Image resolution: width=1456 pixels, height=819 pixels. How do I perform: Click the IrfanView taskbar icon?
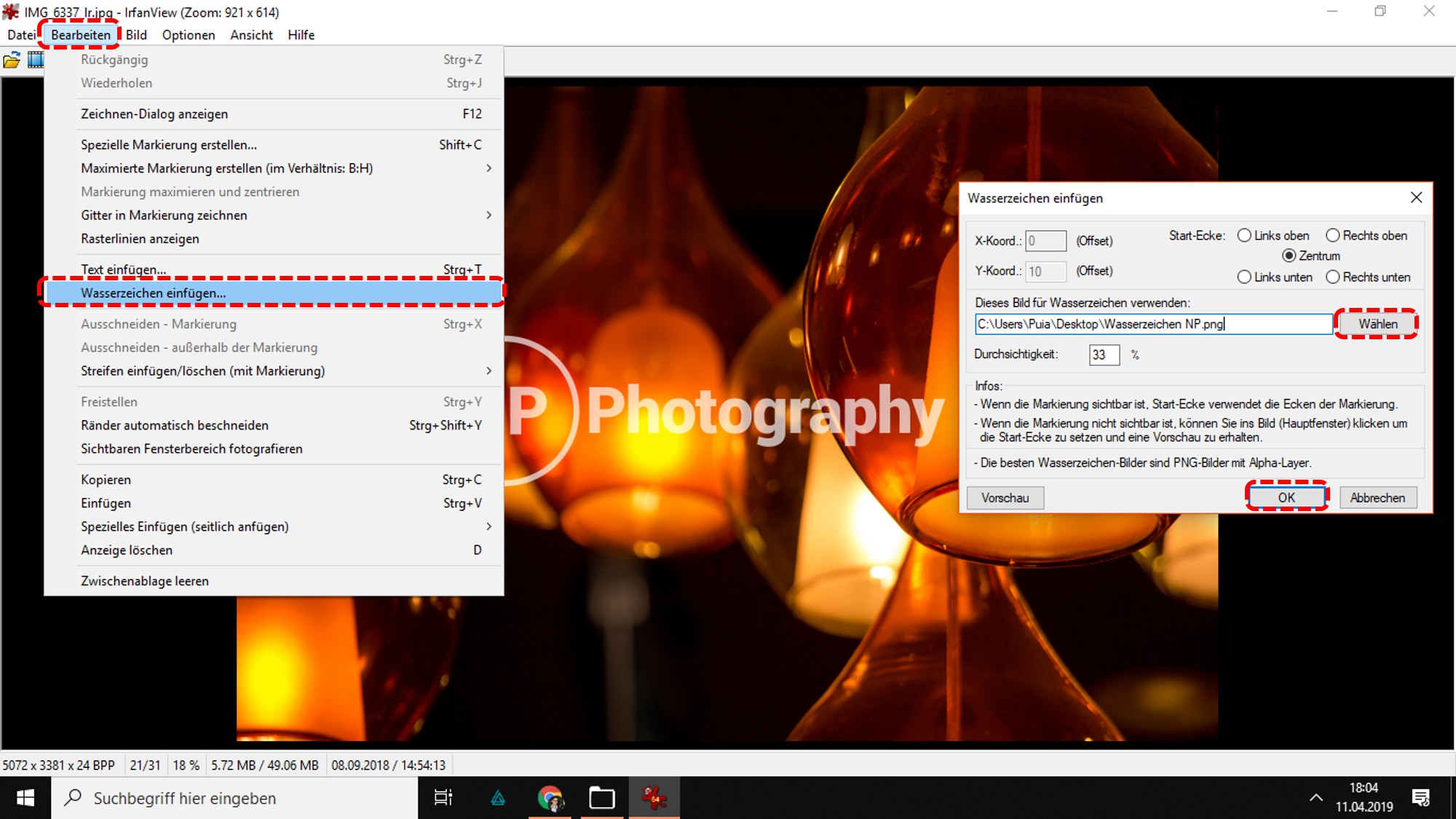[654, 798]
